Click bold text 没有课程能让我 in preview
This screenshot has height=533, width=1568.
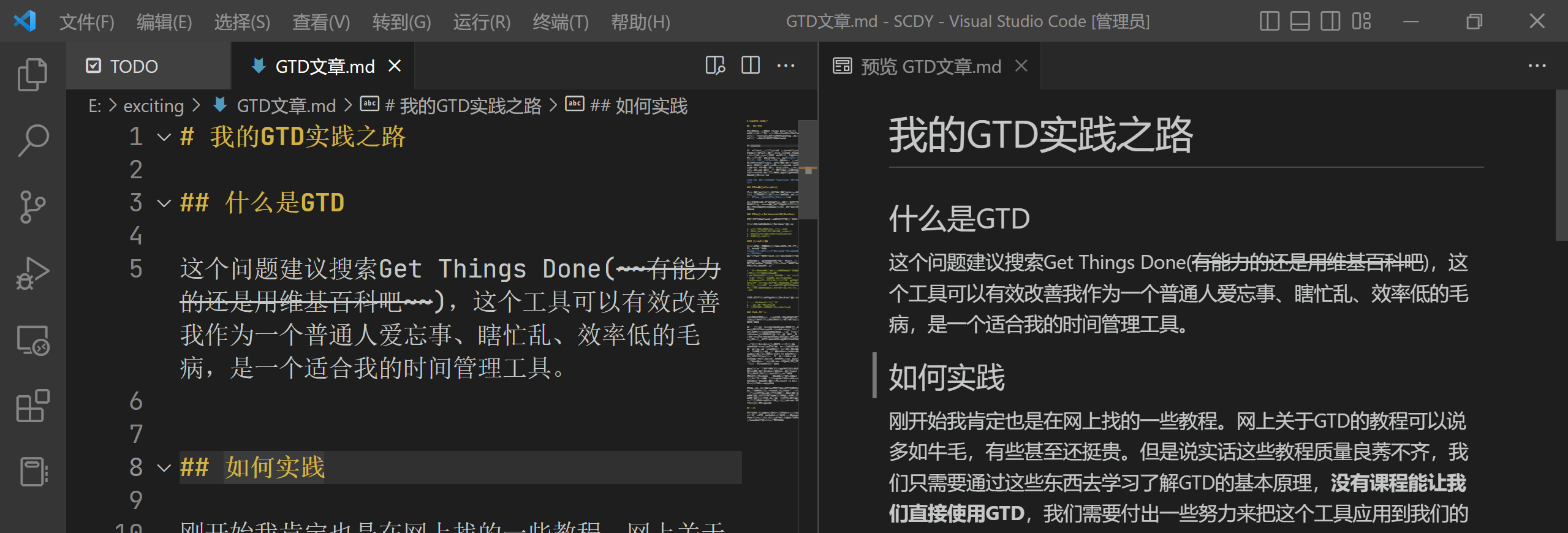[1398, 483]
